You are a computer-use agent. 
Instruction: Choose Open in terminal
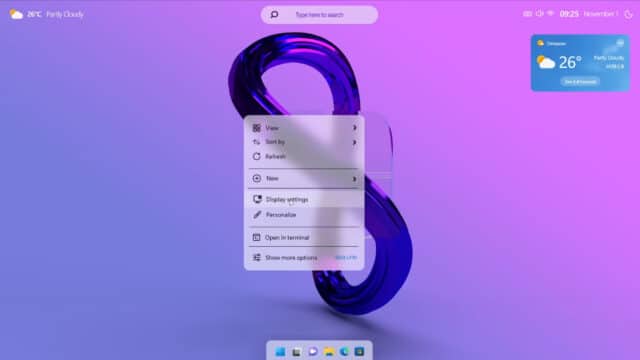point(304,237)
